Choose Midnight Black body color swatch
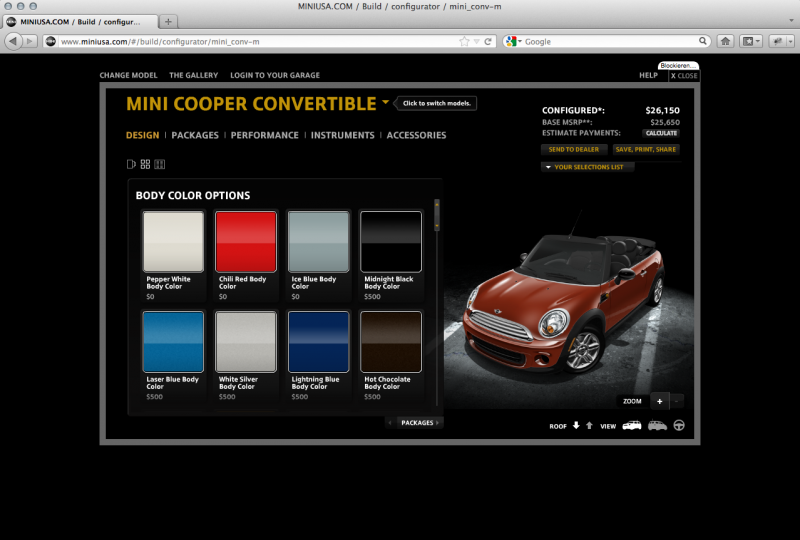800x540 pixels. click(391, 241)
